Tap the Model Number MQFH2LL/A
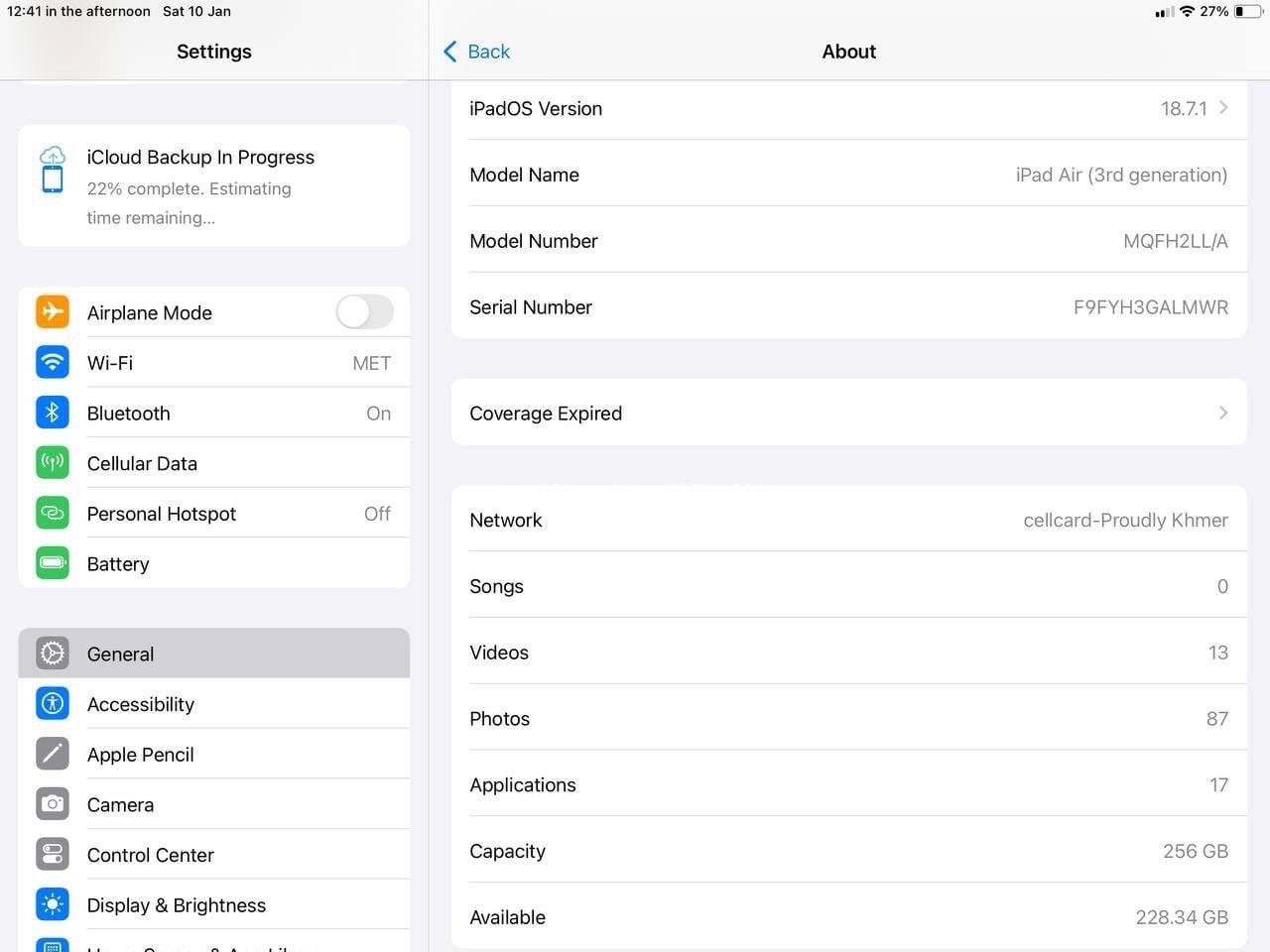This screenshot has height=952, width=1270. pos(1175,241)
